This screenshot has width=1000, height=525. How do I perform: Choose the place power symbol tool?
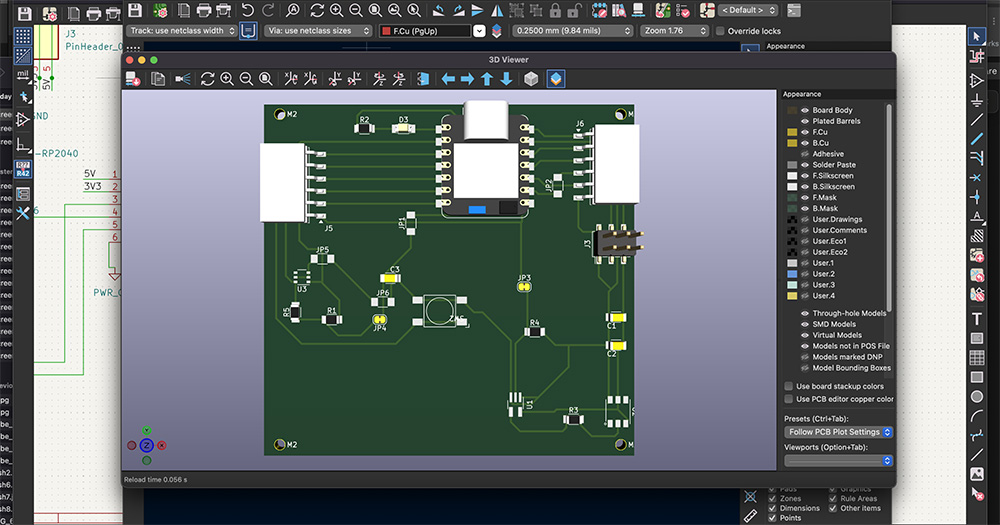[976, 101]
